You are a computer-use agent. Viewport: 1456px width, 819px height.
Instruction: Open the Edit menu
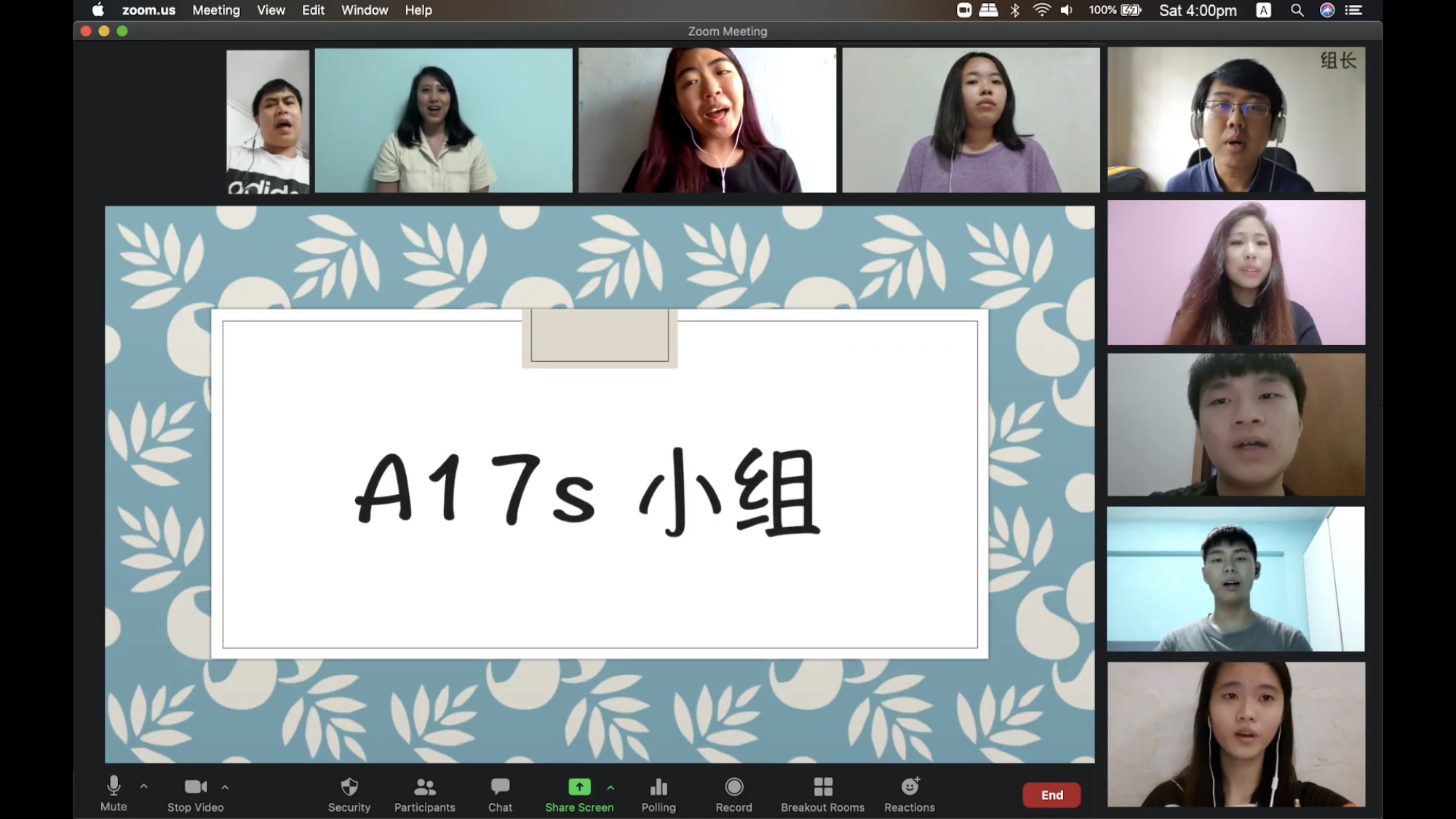point(313,10)
